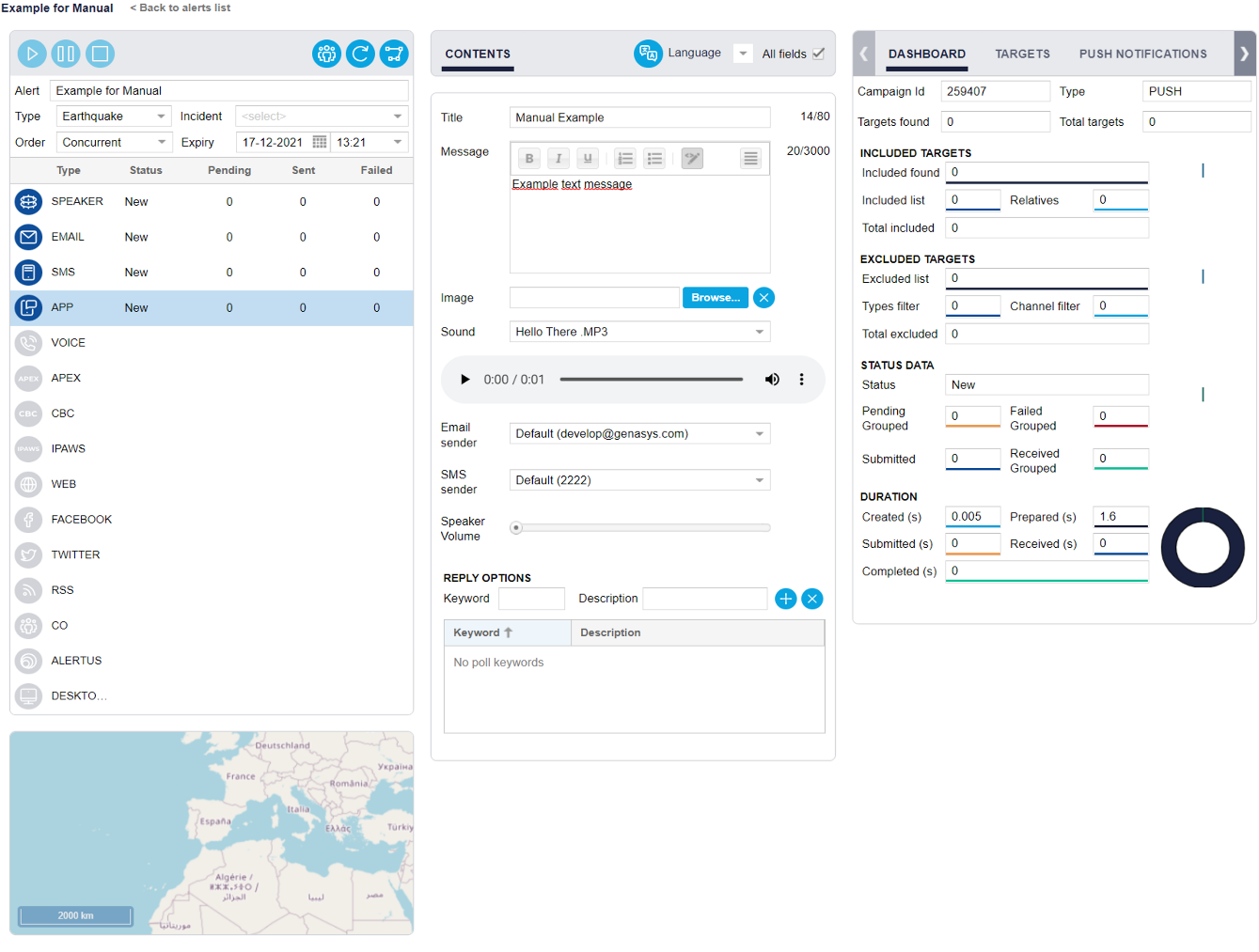This screenshot has width=1259, height=952.
Task: Toggle the All fields checkbox
Action: (818, 54)
